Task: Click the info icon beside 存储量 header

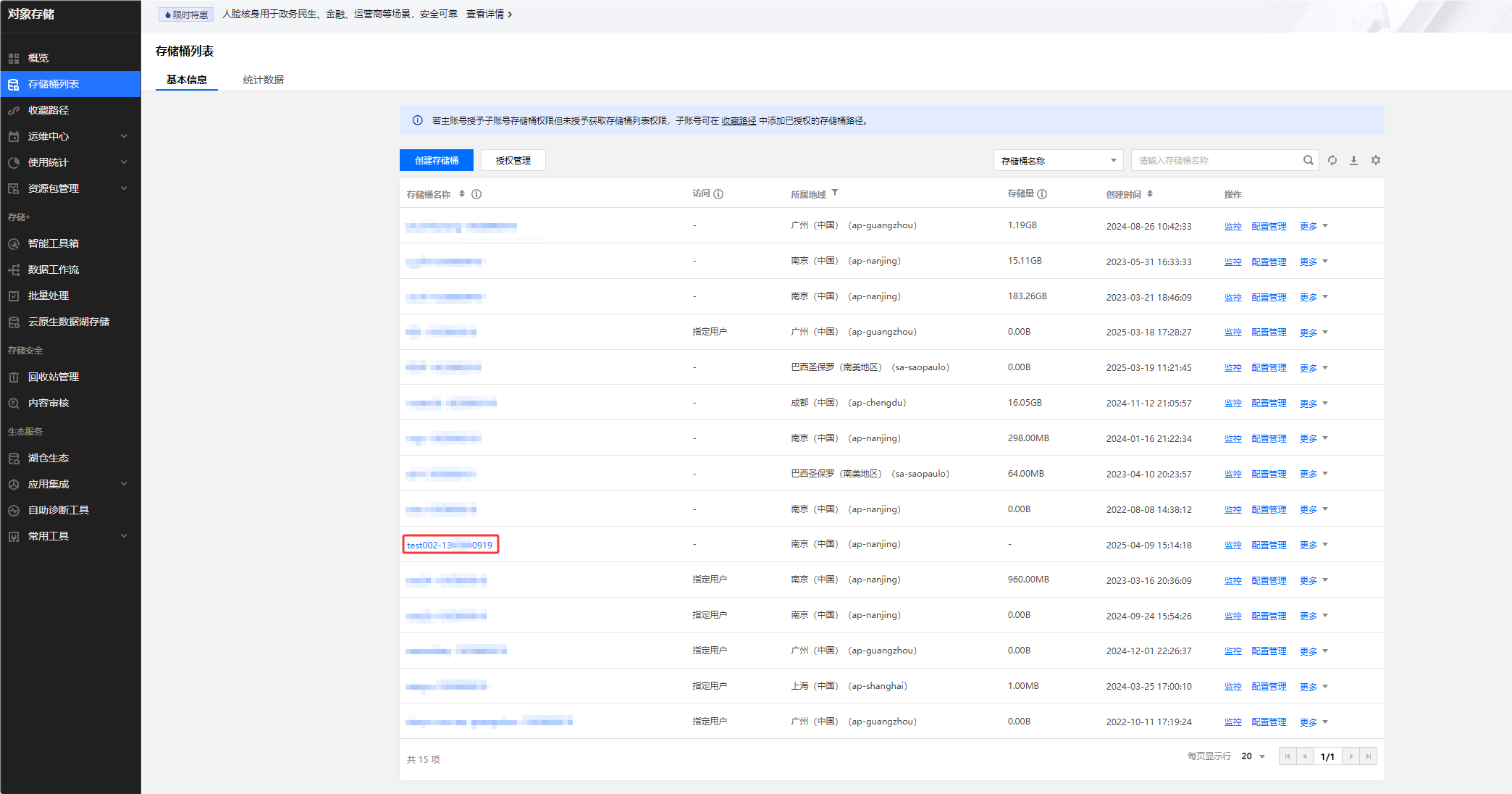Action: click(x=1042, y=194)
